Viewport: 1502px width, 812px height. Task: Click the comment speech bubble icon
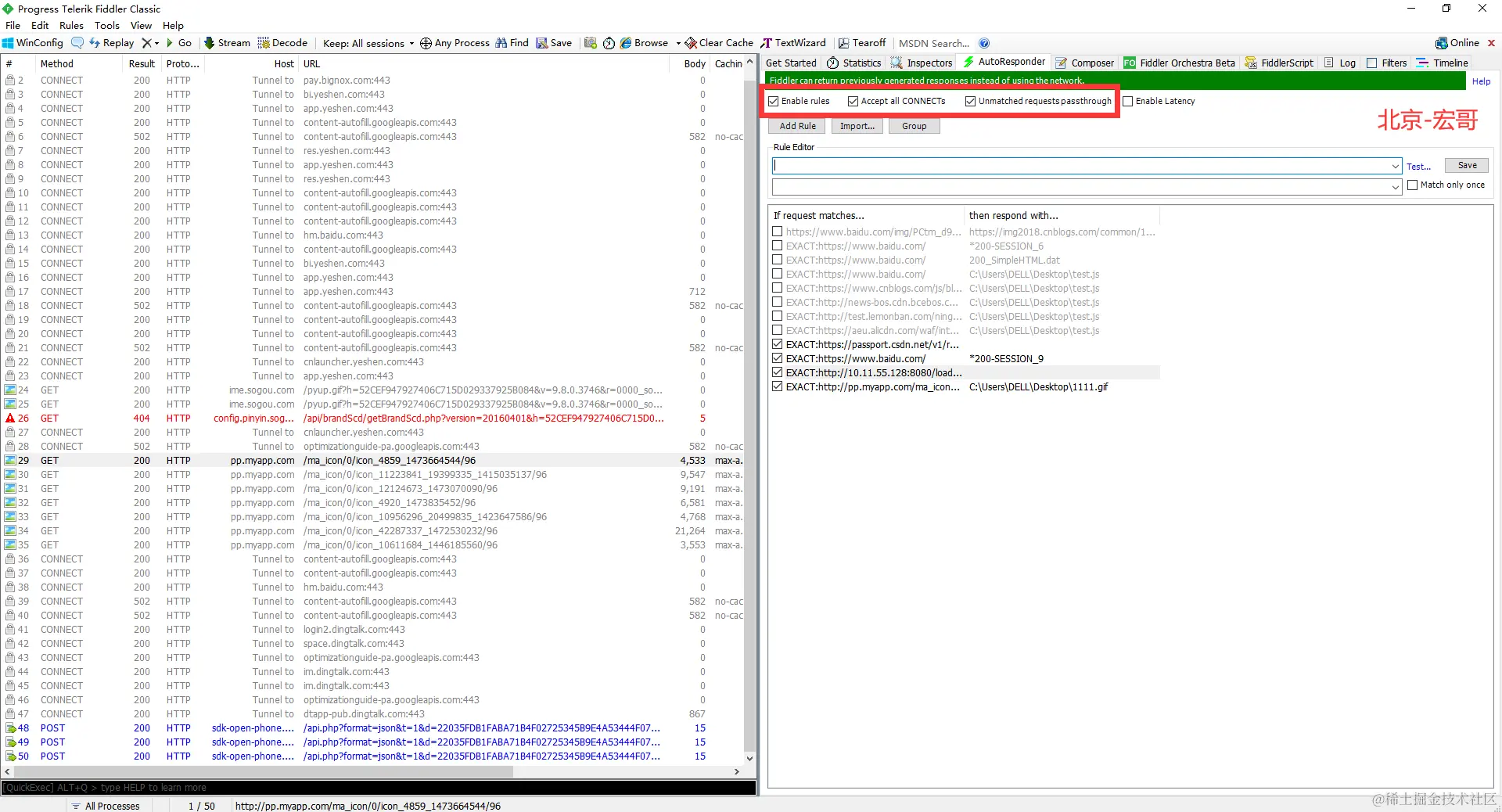point(77,43)
